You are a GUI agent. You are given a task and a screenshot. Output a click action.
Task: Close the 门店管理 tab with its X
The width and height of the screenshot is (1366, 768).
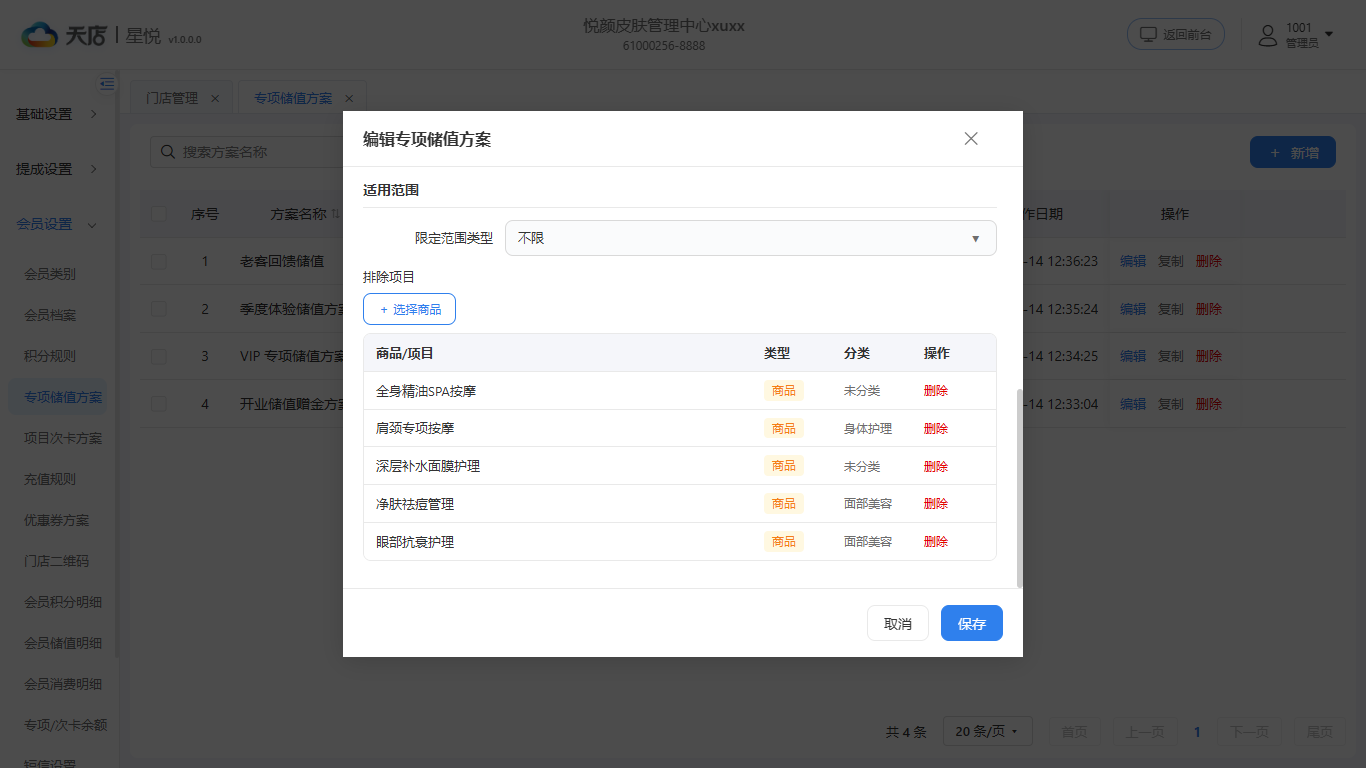tap(215, 98)
